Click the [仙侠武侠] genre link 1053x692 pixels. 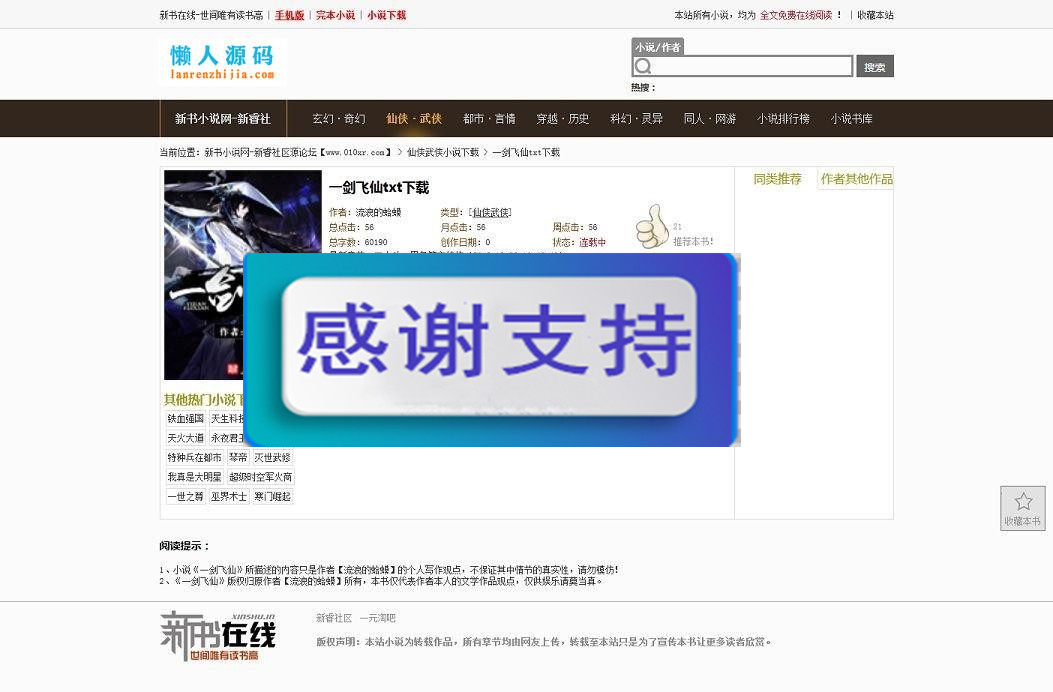coord(490,212)
